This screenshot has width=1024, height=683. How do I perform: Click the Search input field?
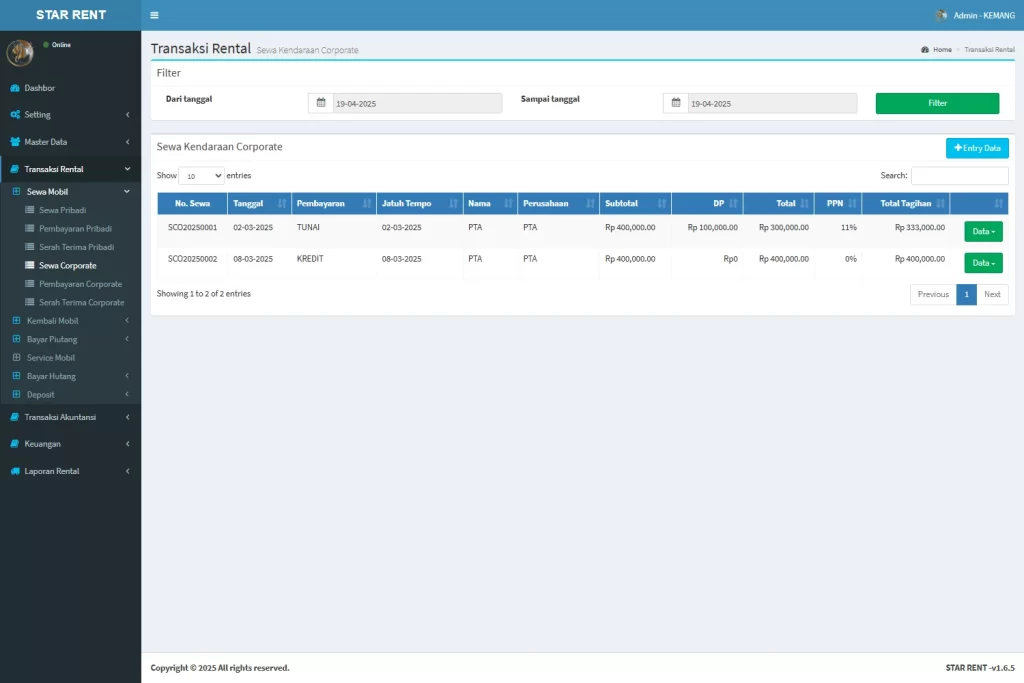coord(959,176)
